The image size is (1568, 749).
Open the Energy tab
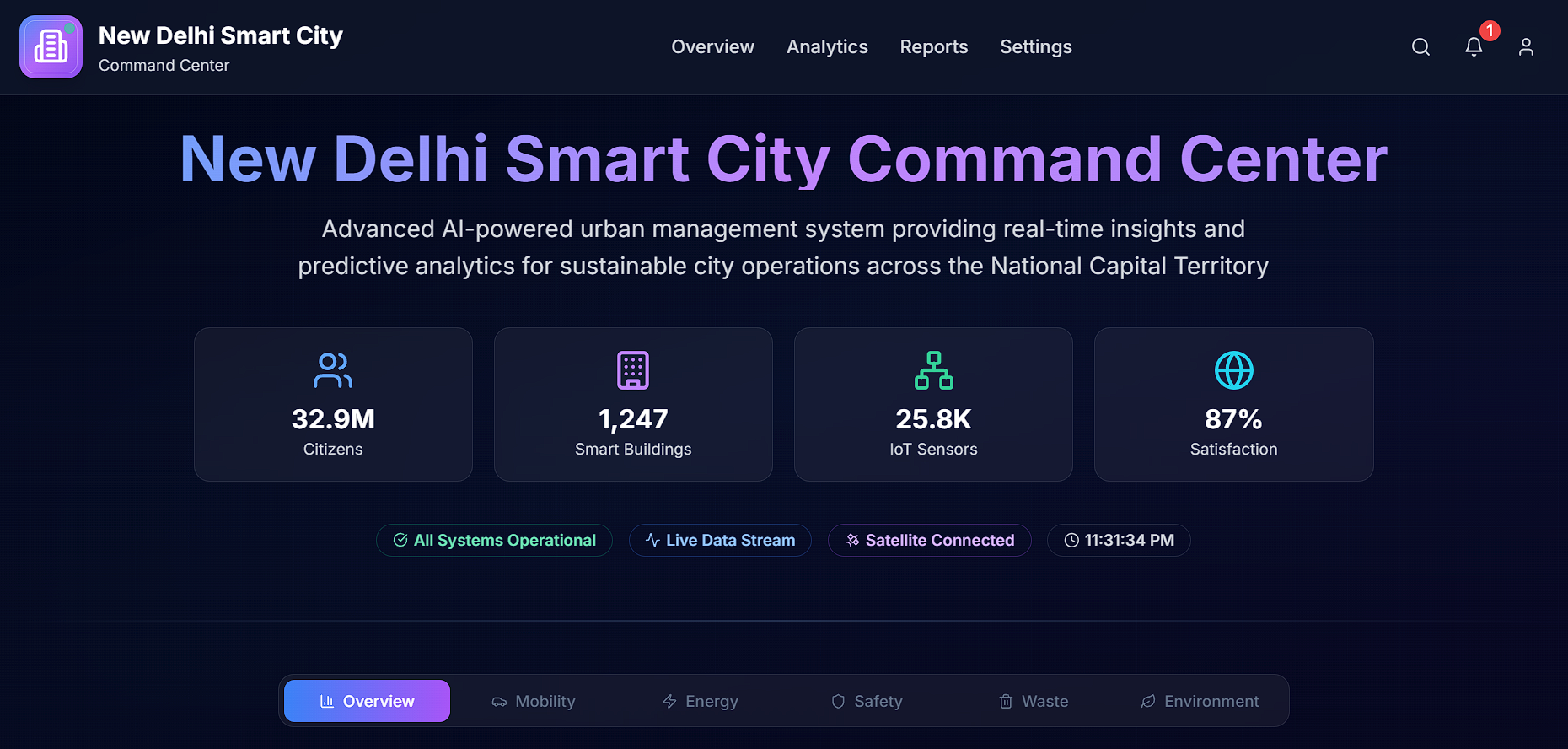tap(700, 701)
